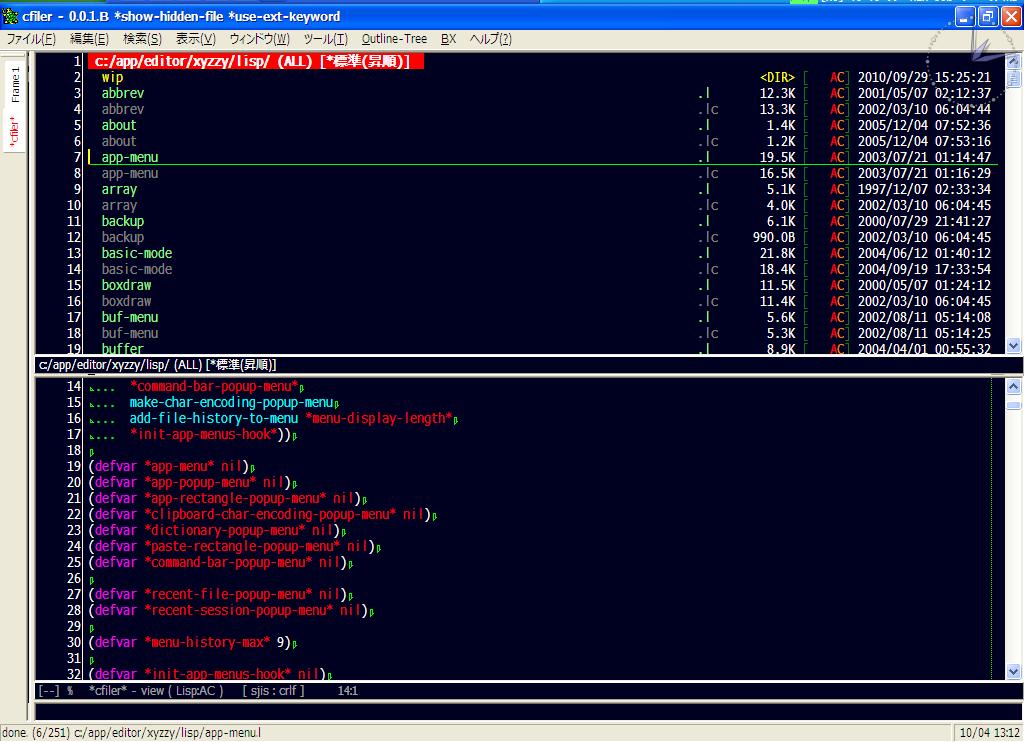The image size is (1024, 742).
Task: Click the (defvar *recent-session-popup-menu* nil) line
Action: (x=229, y=611)
